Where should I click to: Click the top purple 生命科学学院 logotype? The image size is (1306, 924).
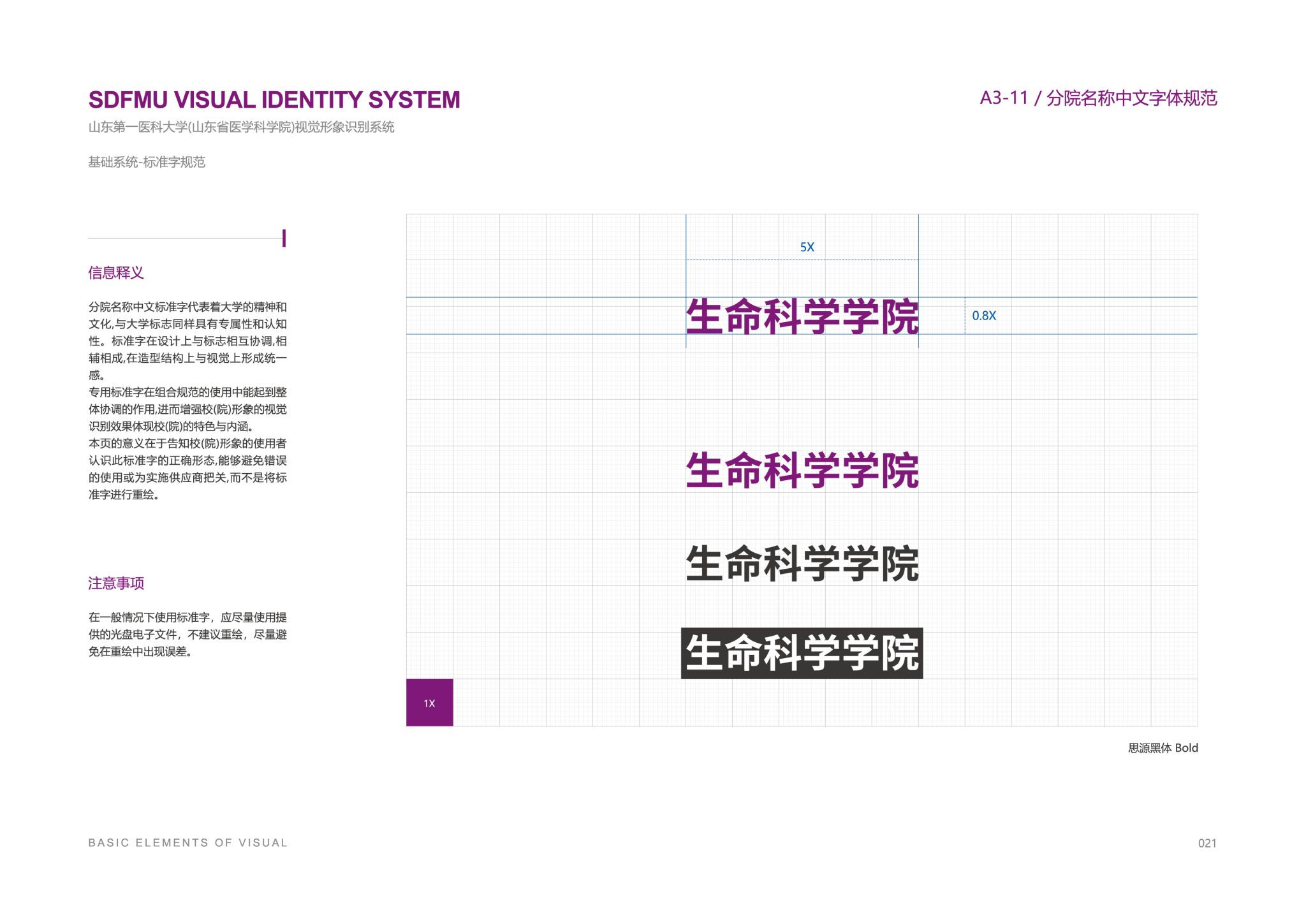coord(802,316)
